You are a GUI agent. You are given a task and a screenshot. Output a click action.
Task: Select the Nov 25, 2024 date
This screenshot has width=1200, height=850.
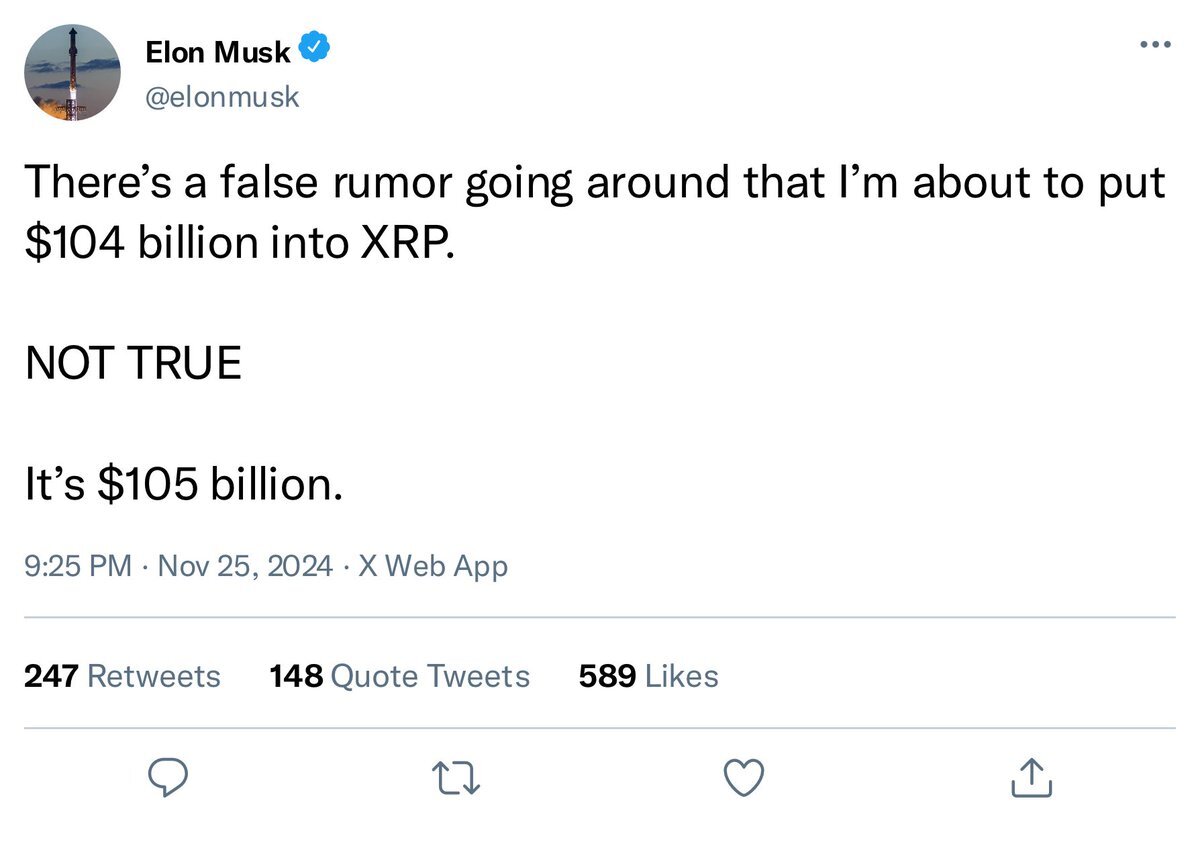[x=245, y=567]
